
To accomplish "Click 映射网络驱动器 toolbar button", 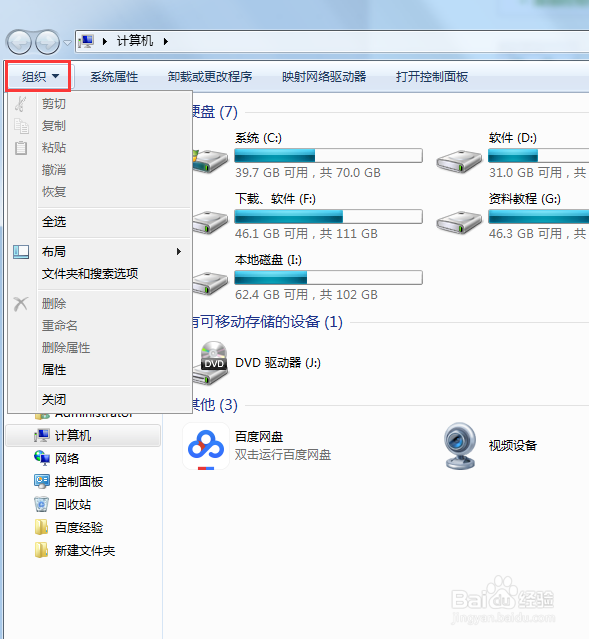I will [324, 77].
